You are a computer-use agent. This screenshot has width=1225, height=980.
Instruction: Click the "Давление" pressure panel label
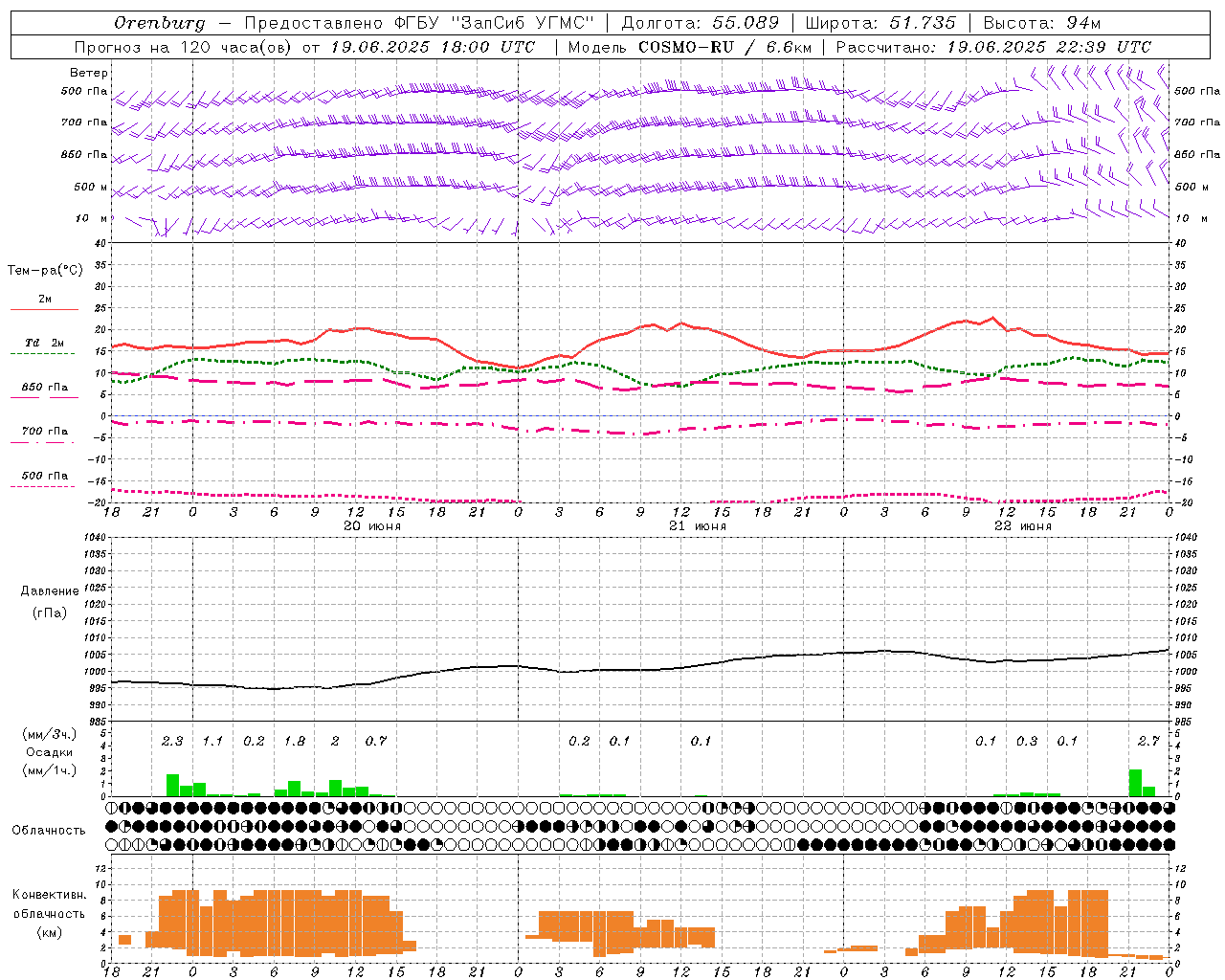point(50,591)
